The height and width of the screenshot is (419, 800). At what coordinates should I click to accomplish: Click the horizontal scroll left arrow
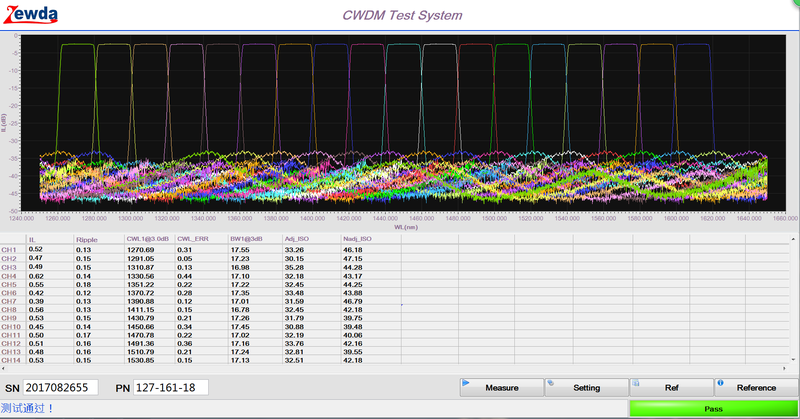(x=4, y=368)
